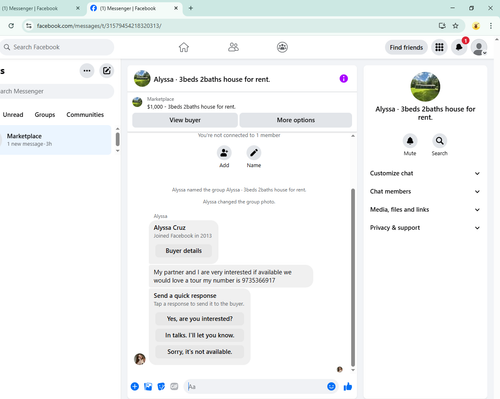Expand Customize chat section
The image size is (500, 399).
pyautogui.click(x=425, y=173)
